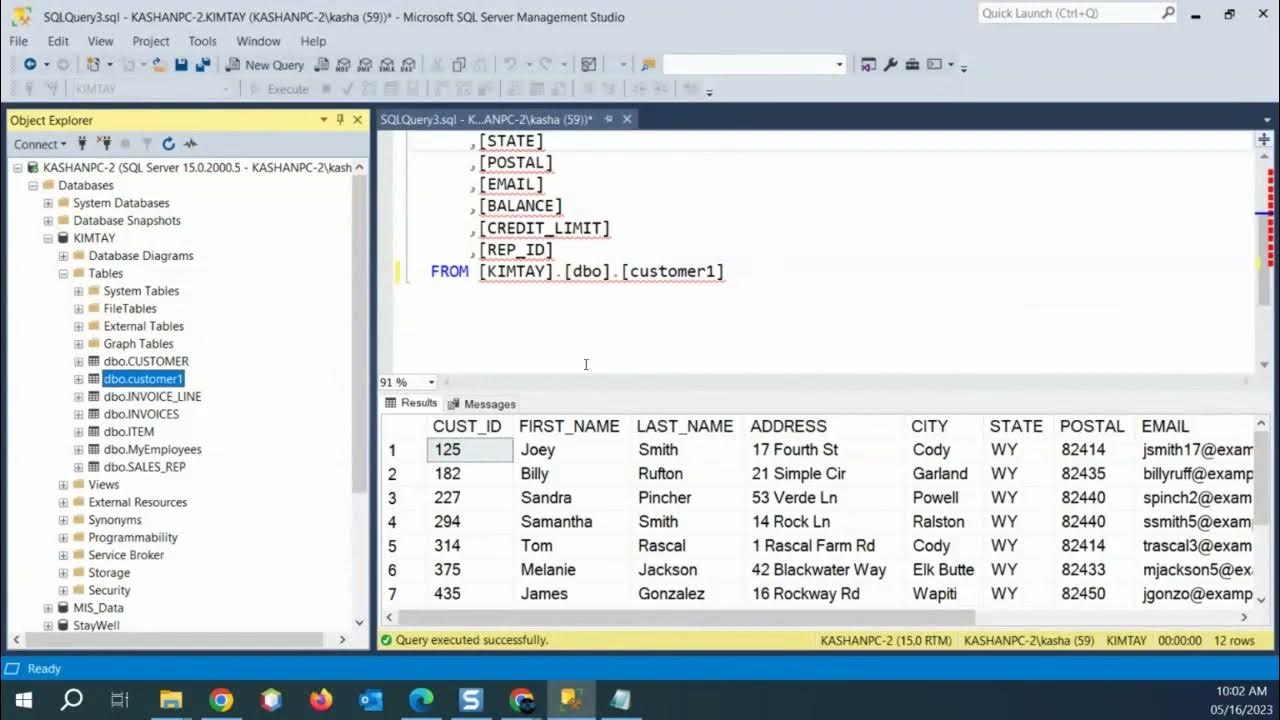Open the Help menu
The image size is (1280, 720).
coord(313,41)
